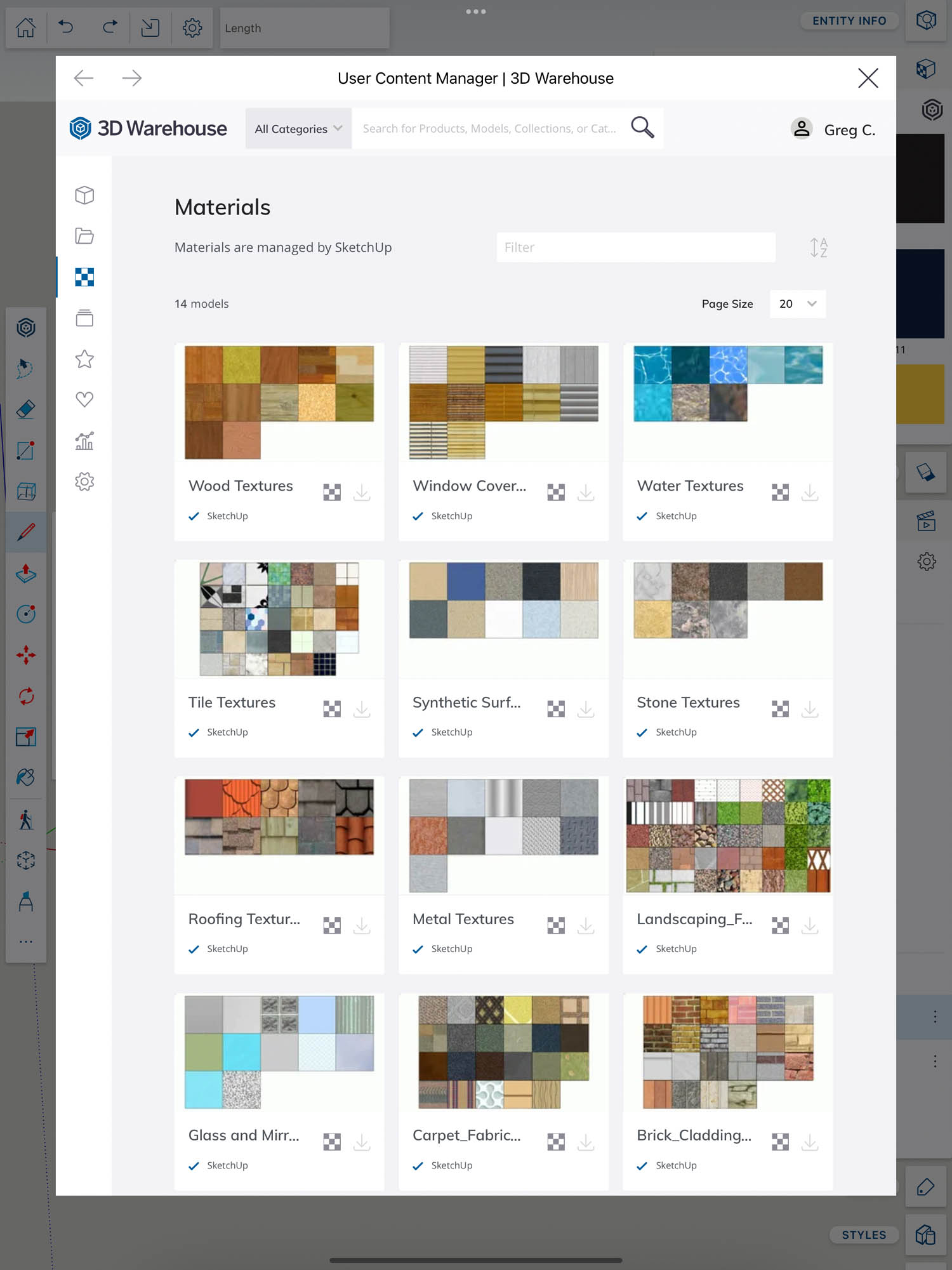
Task: Open the Materials section in the sidebar
Action: 84,277
